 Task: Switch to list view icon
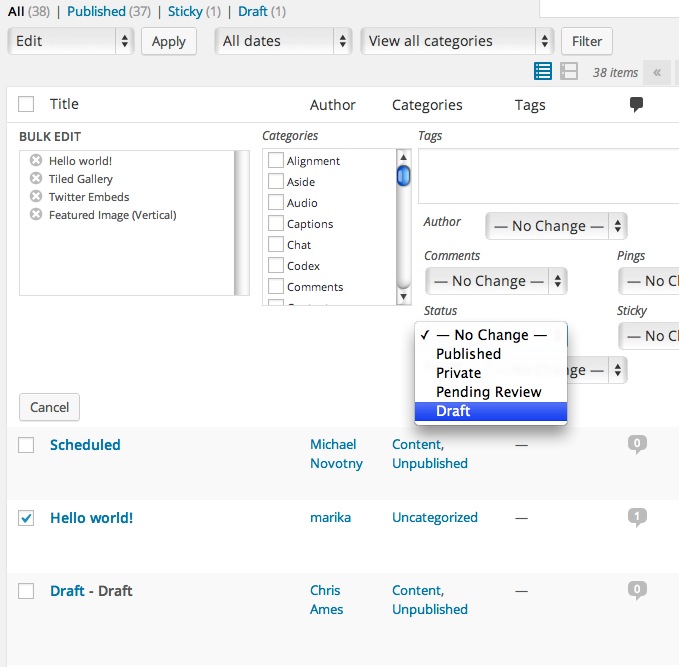(x=543, y=71)
